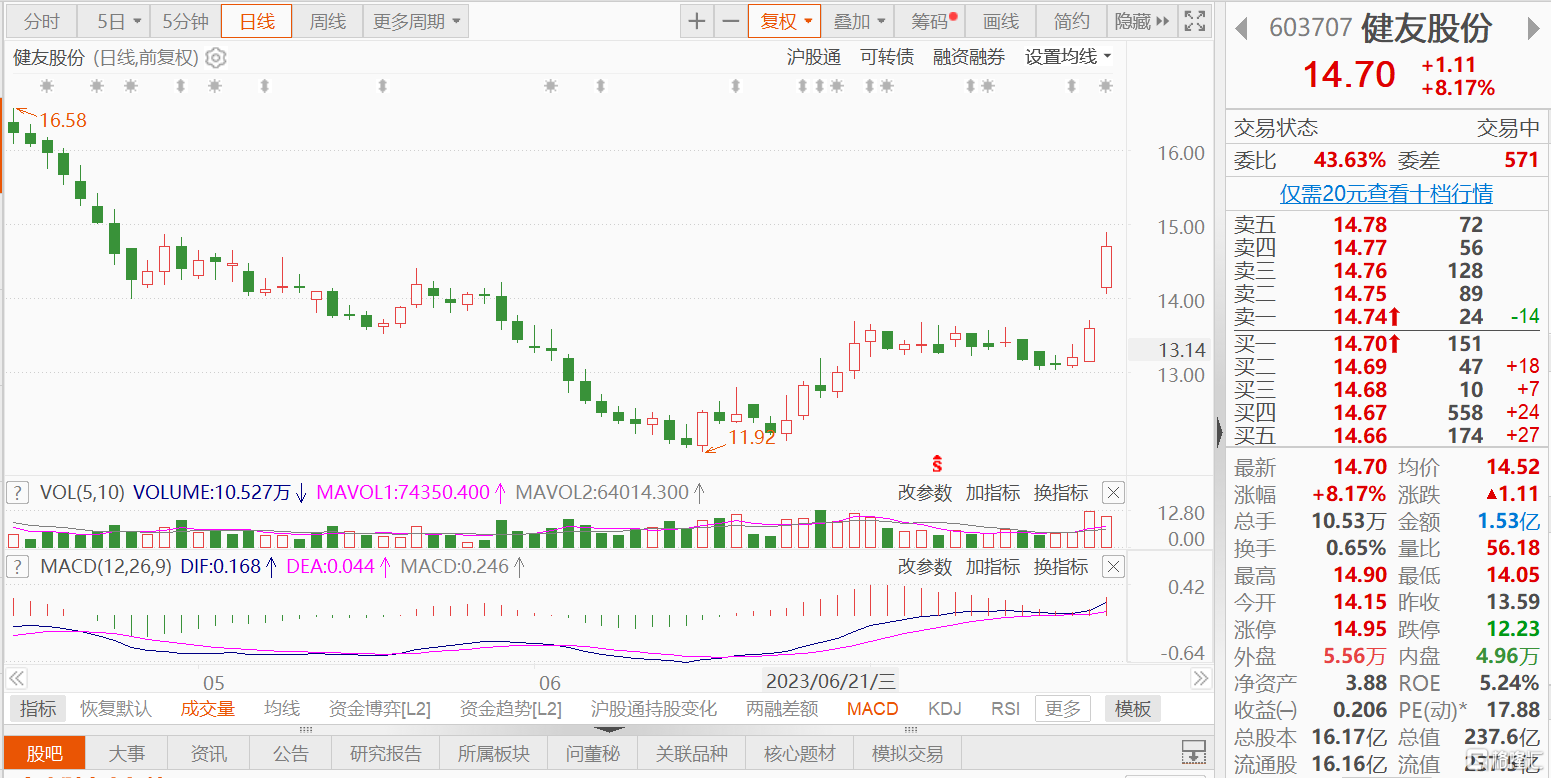The height and width of the screenshot is (778, 1551).
Task: Switch to the 5分钟 tab
Action: pos(185,21)
